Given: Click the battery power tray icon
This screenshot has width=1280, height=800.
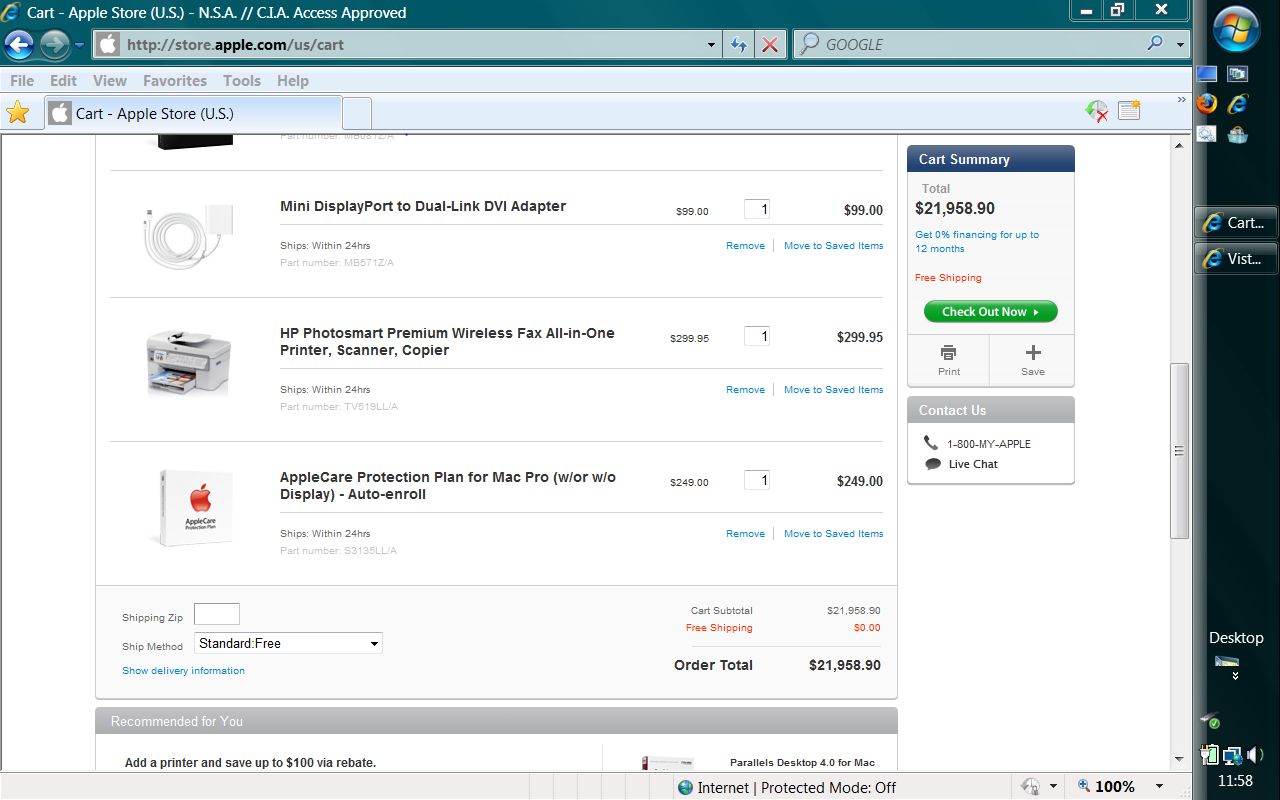Looking at the screenshot, I should tap(1210, 755).
